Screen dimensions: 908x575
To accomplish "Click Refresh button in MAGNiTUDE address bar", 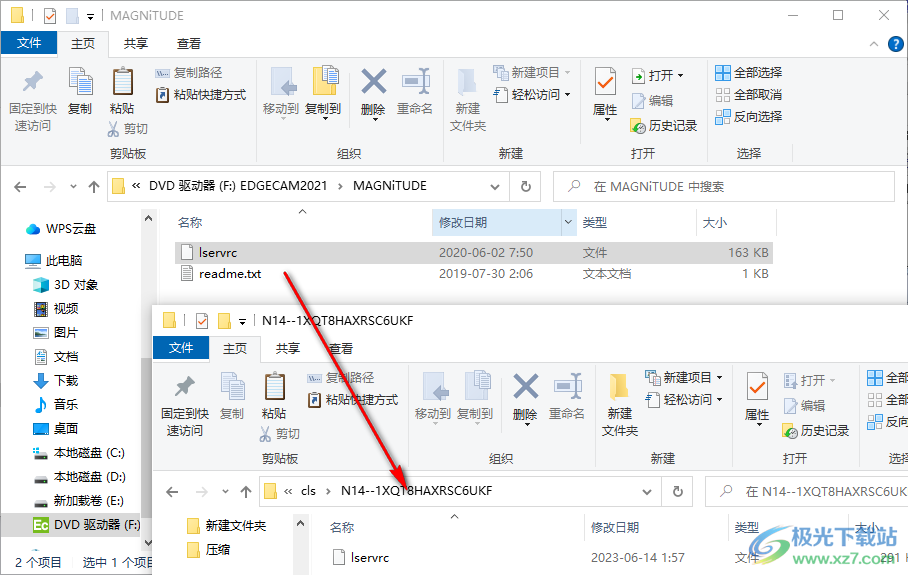I will coord(525,186).
